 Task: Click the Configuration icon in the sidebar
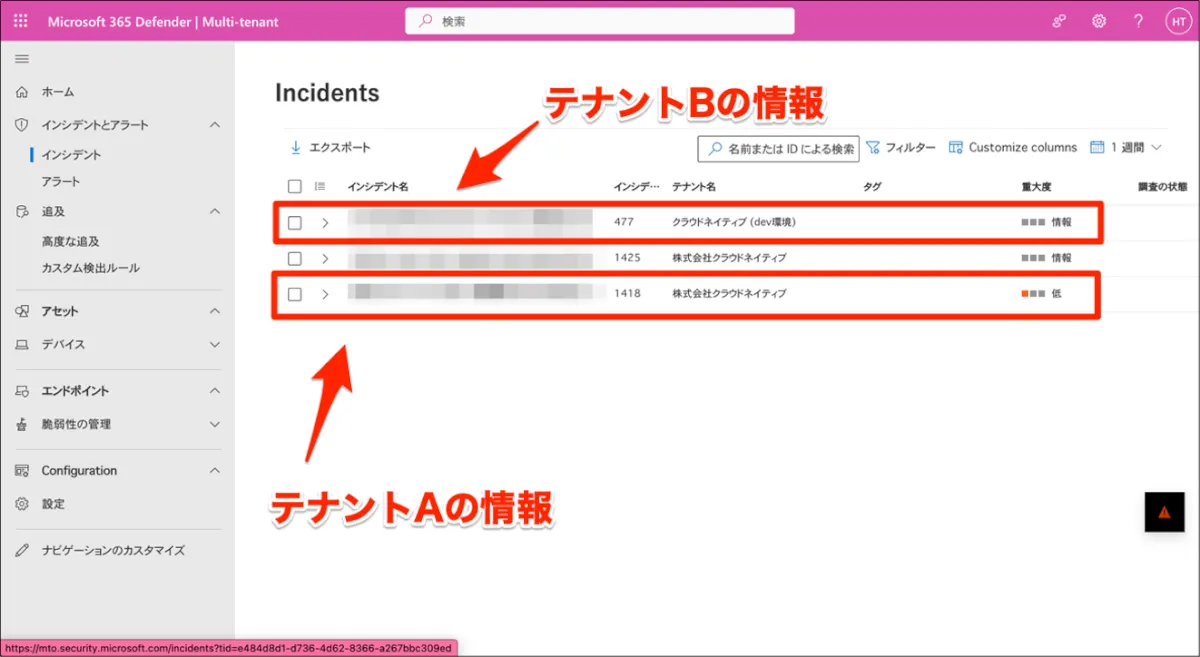click(22, 471)
